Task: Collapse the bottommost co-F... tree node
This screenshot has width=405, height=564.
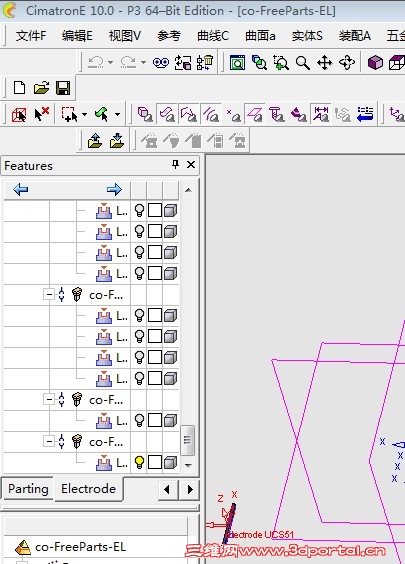Action: 49,441
